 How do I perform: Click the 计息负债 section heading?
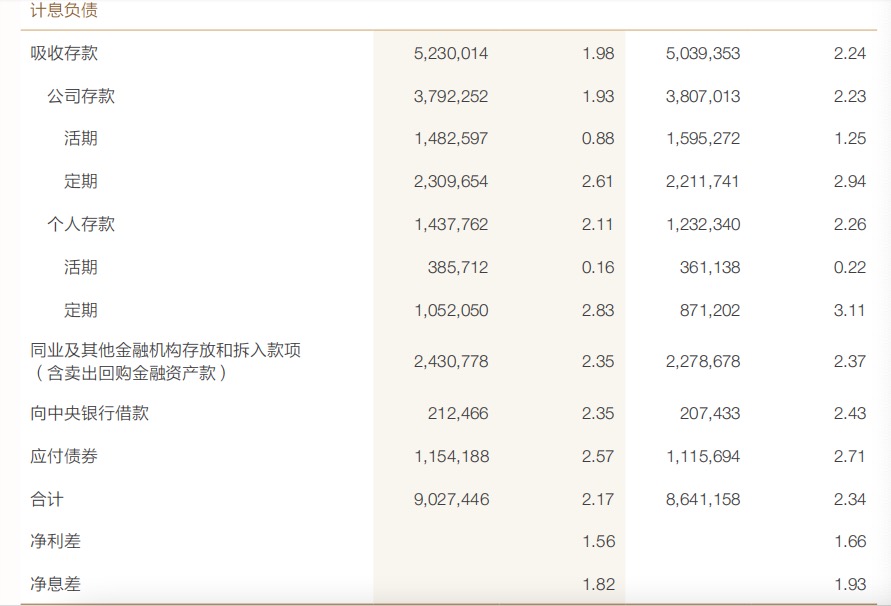point(64,12)
